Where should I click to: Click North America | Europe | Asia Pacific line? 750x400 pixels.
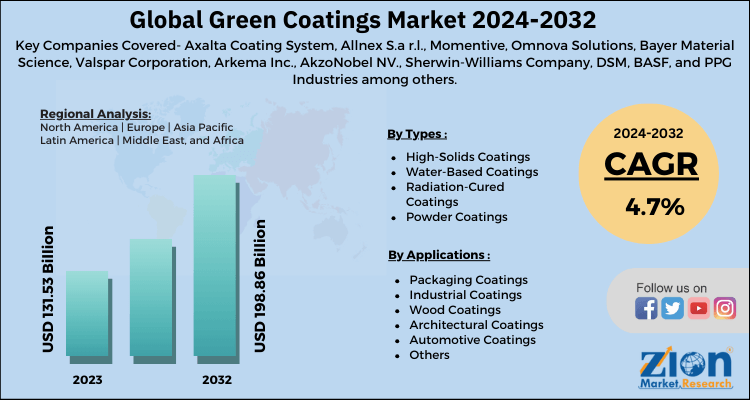(x=137, y=128)
